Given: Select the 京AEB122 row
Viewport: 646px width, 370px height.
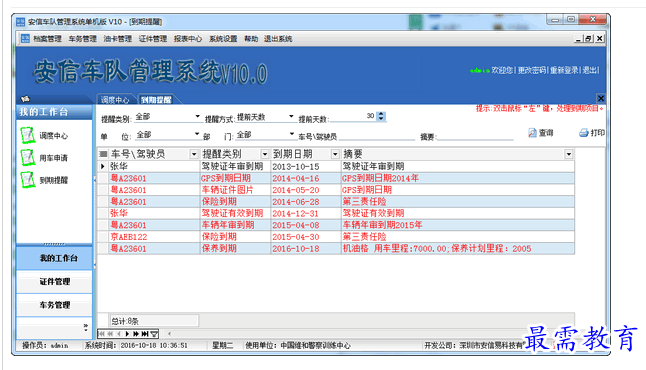Looking at the screenshot, I should coord(336,237).
